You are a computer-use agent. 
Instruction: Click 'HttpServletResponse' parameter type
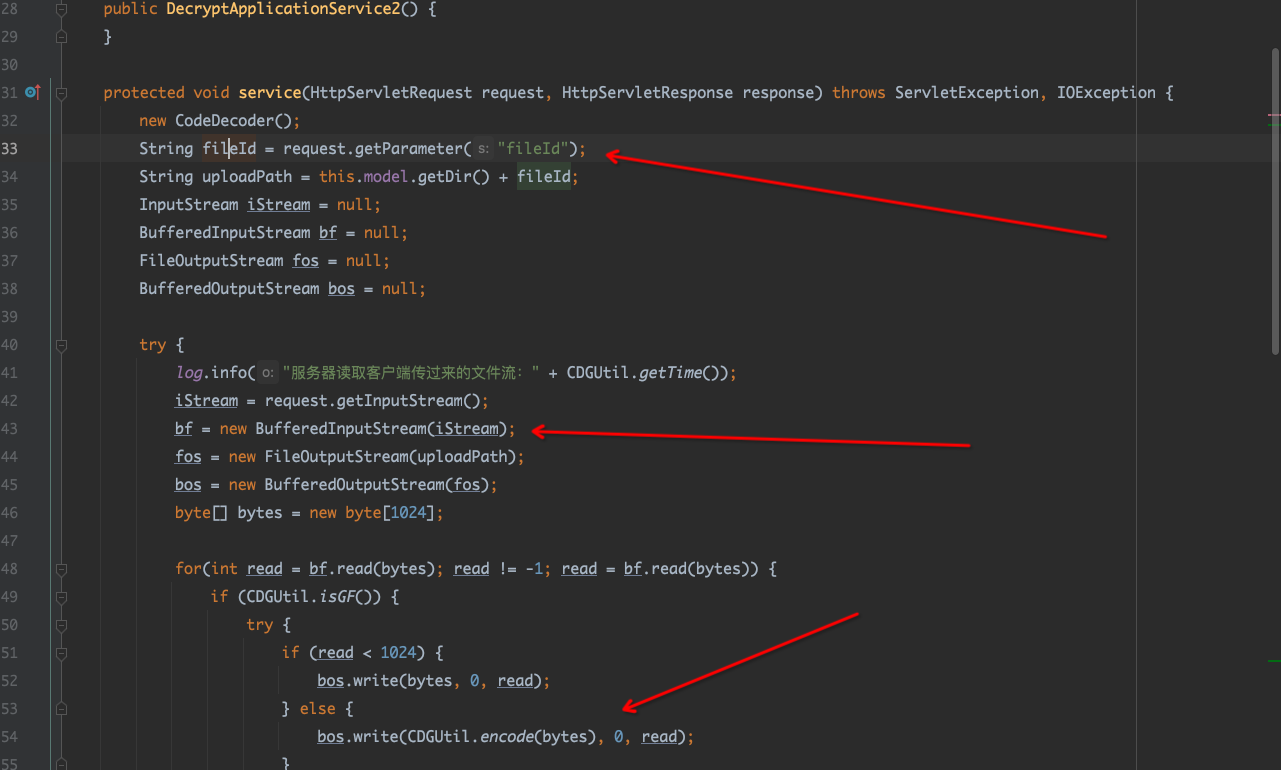pyautogui.click(x=647, y=92)
